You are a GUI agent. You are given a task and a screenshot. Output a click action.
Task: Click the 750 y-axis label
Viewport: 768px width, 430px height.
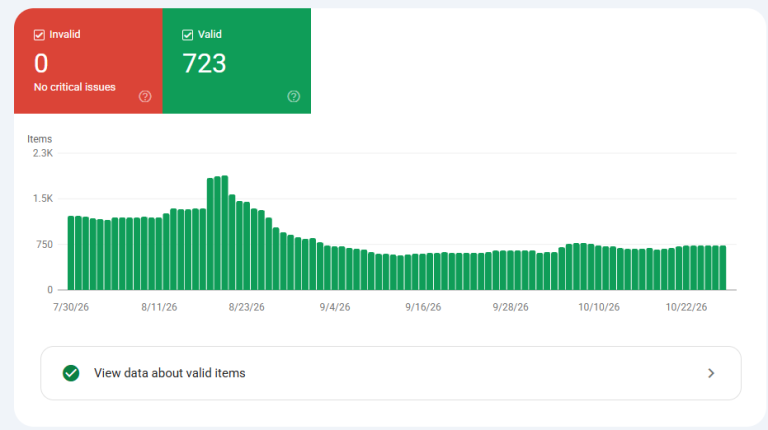pyautogui.click(x=44, y=244)
